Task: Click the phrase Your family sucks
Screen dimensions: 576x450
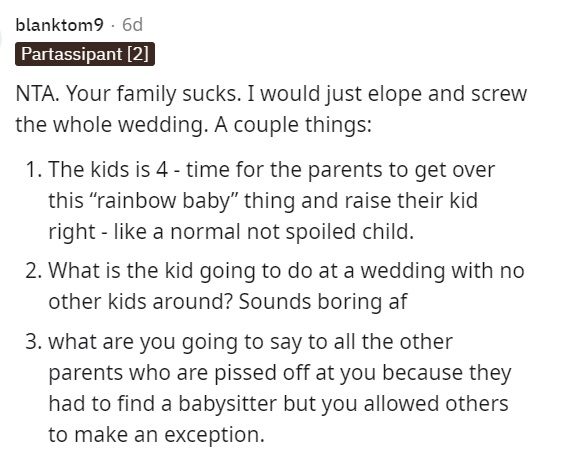Action: click(x=152, y=94)
